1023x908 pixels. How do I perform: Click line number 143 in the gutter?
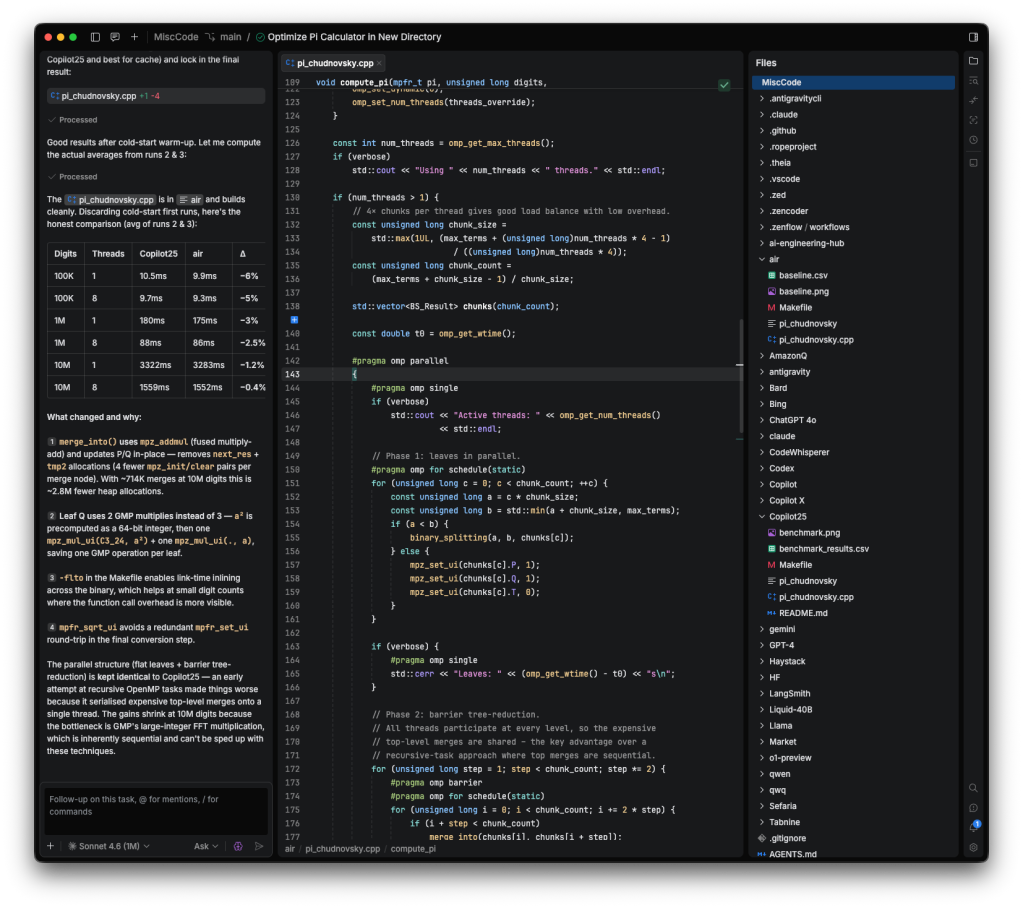tap(292, 374)
